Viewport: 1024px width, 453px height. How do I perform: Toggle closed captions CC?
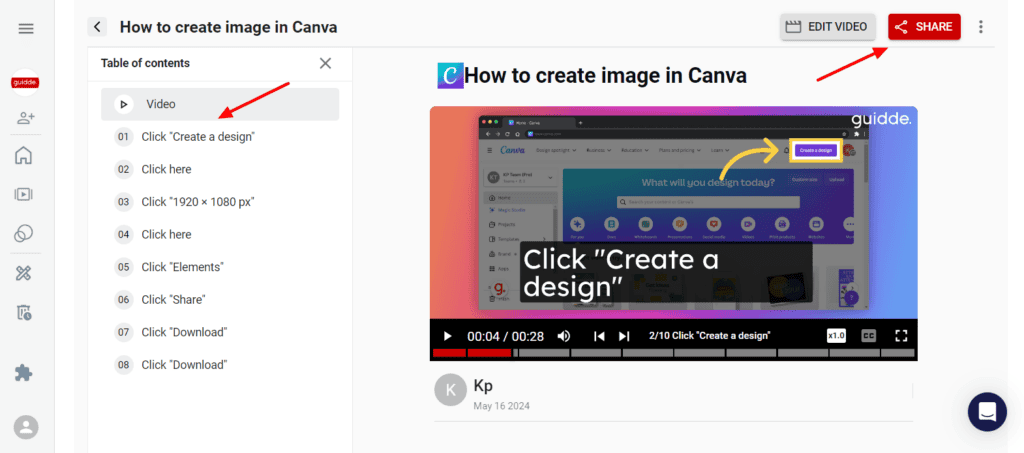coord(869,336)
